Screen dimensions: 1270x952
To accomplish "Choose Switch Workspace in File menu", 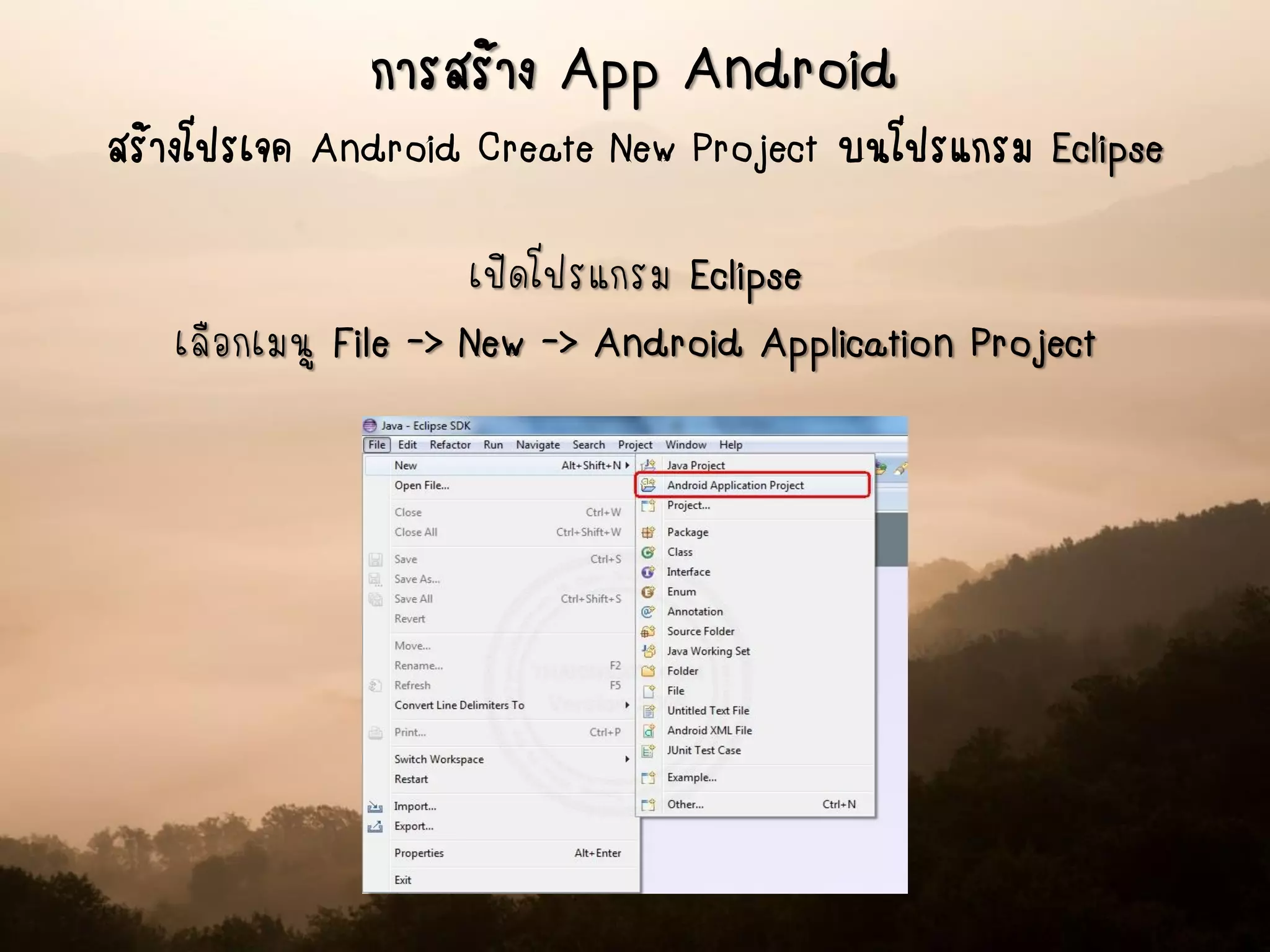I will coord(501,759).
